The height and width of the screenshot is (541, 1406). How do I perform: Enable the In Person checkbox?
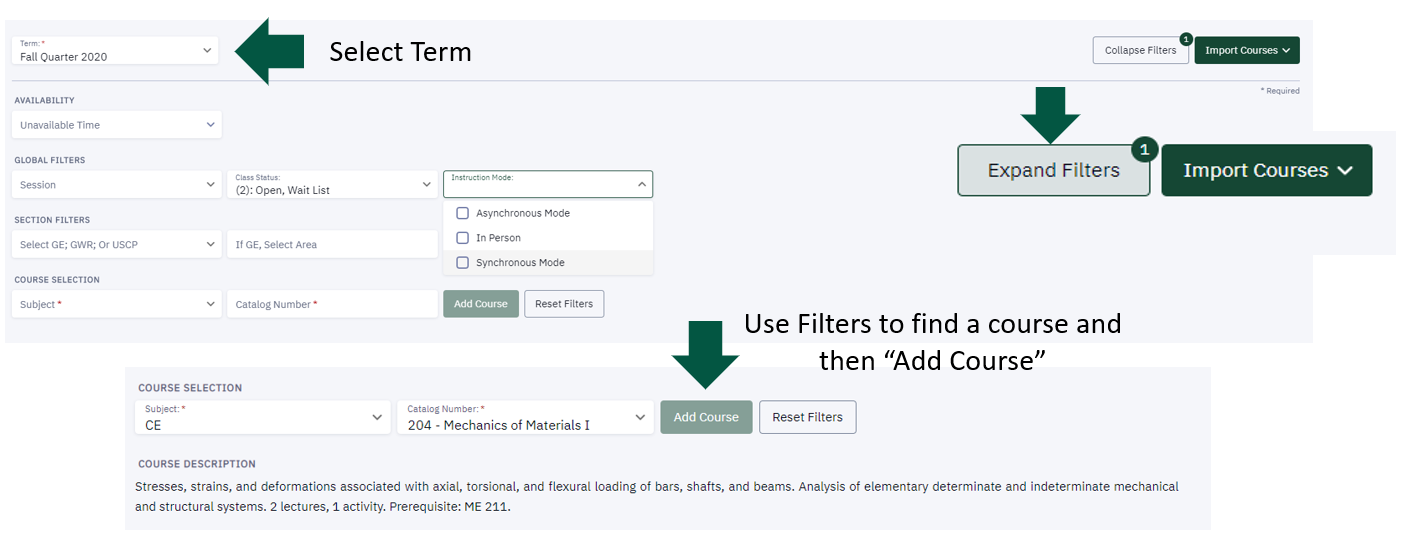(462, 238)
